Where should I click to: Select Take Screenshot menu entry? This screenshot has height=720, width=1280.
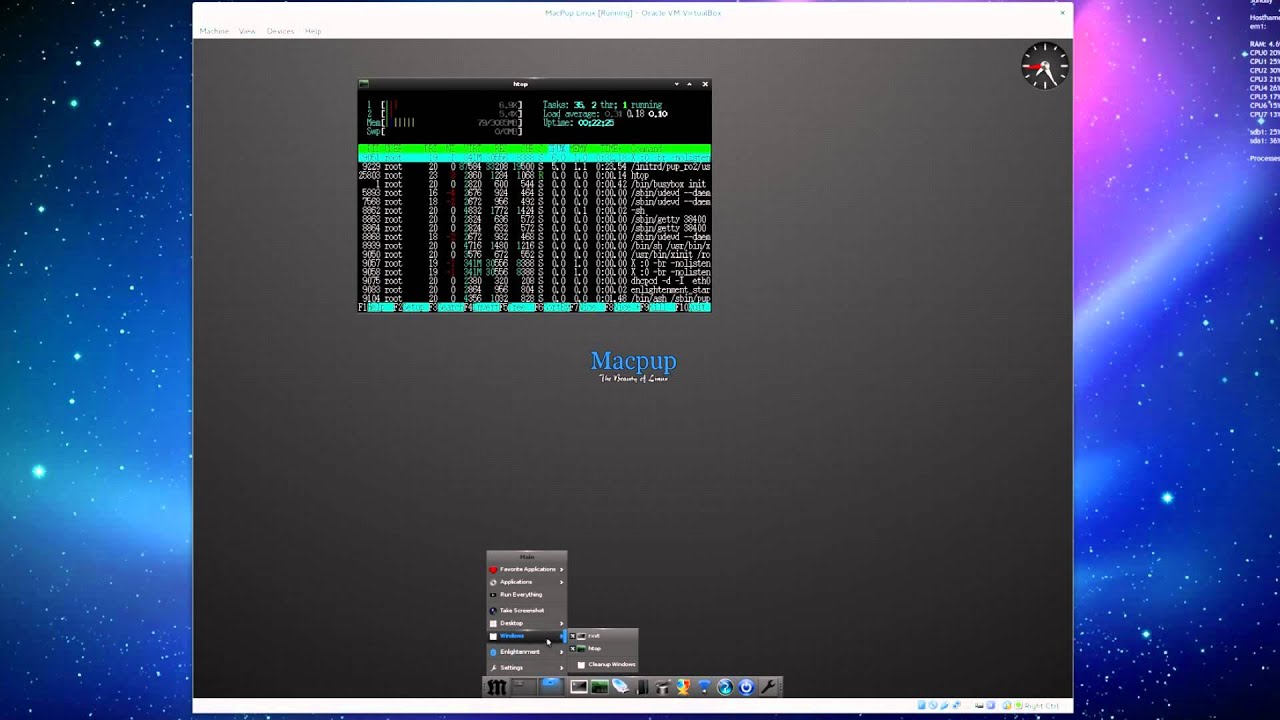pos(527,610)
